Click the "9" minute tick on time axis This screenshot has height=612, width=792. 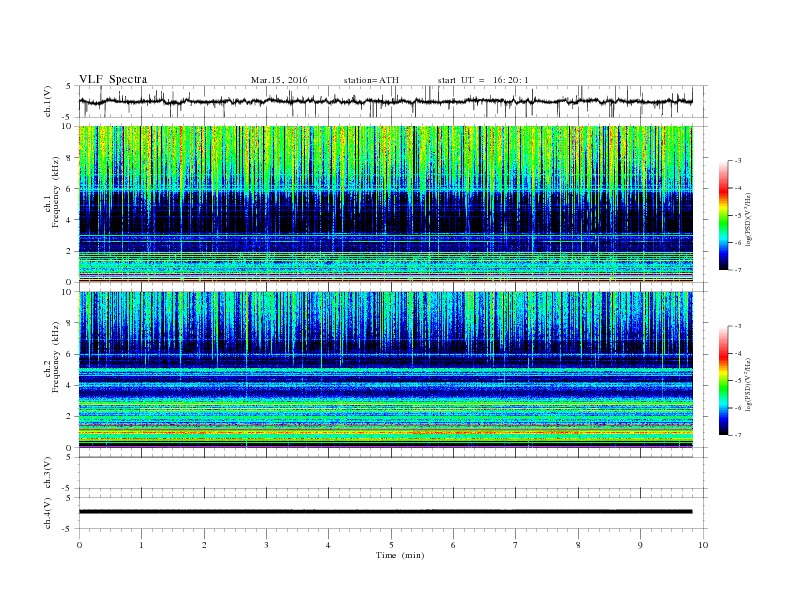640,545
